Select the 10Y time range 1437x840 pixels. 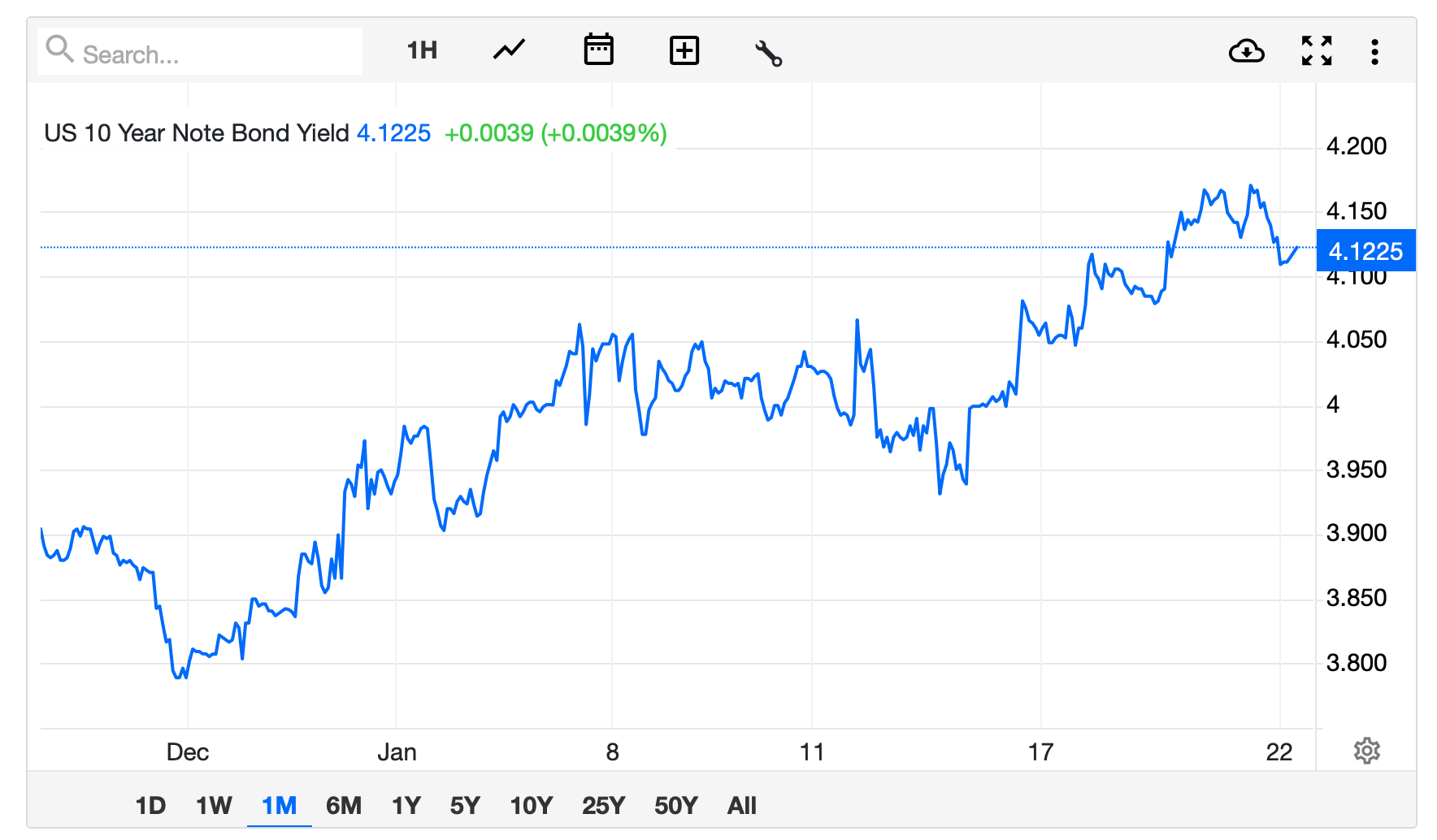(x=532, y=806)
